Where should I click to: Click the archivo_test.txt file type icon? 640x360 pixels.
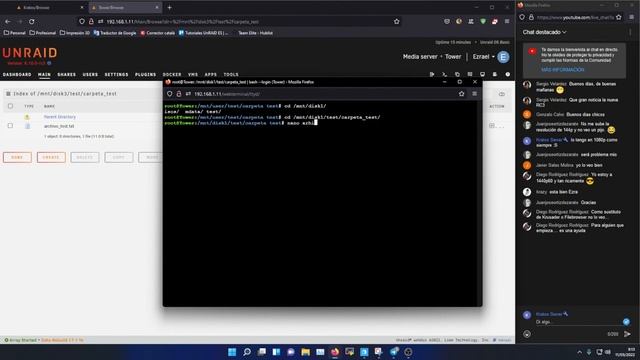pyautogui.click(x=27, y=126)
